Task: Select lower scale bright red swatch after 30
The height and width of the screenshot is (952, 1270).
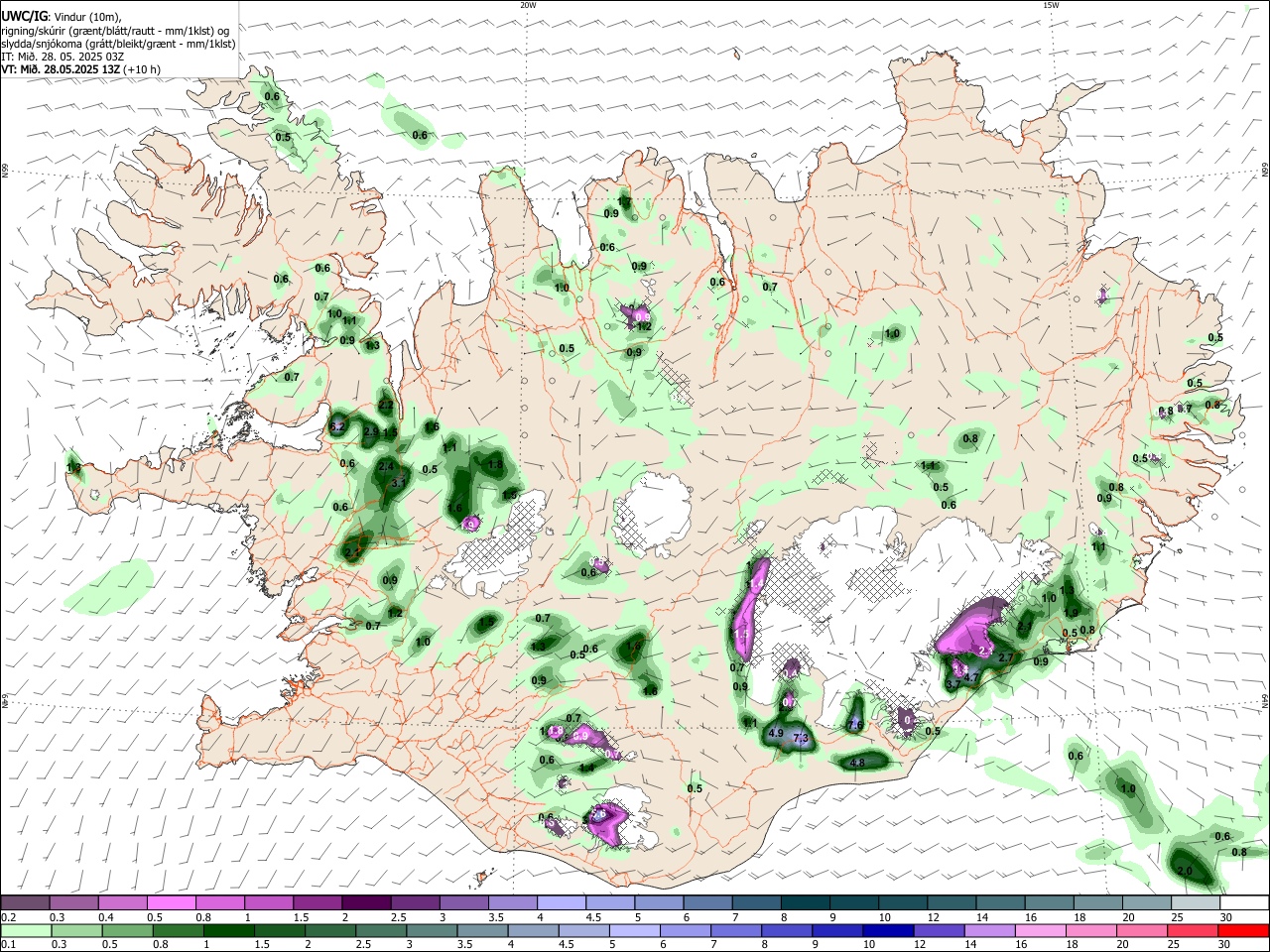Action: point(1243,930)
